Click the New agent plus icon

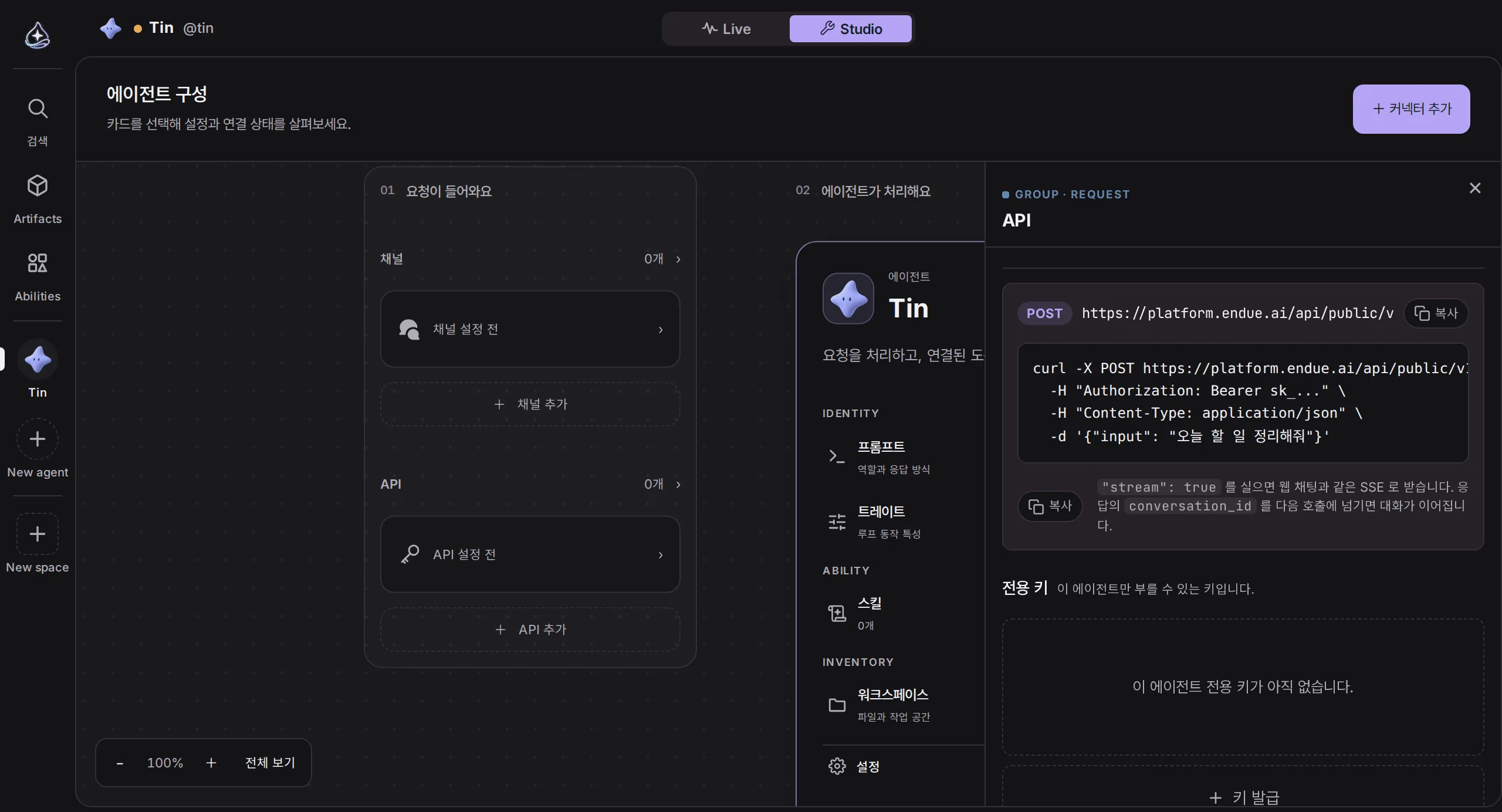click(x=38, y=439)
